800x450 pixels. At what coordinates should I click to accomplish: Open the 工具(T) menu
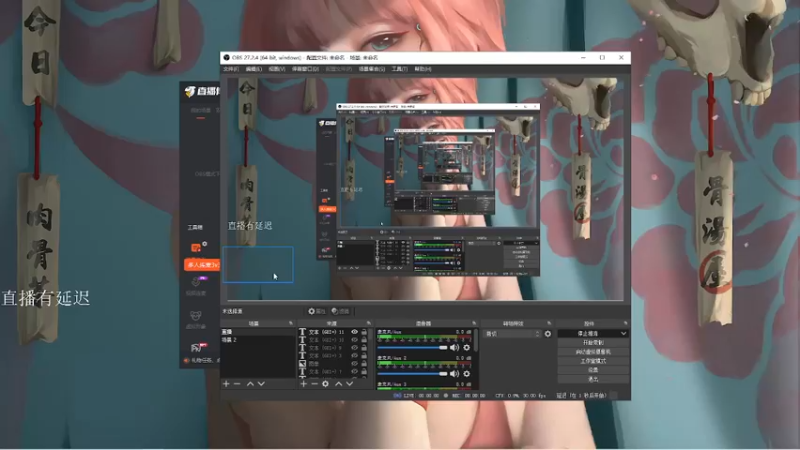tap(399, 69)
